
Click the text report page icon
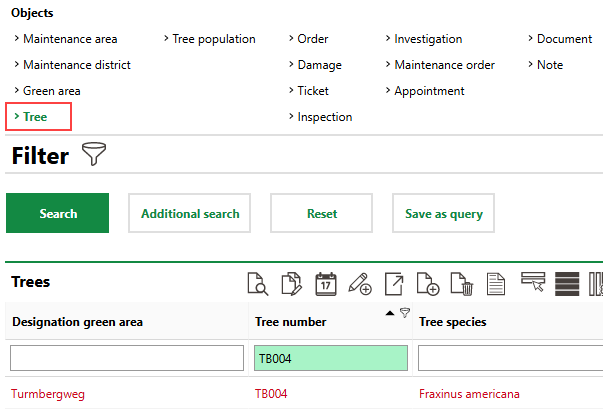point(495,284)
